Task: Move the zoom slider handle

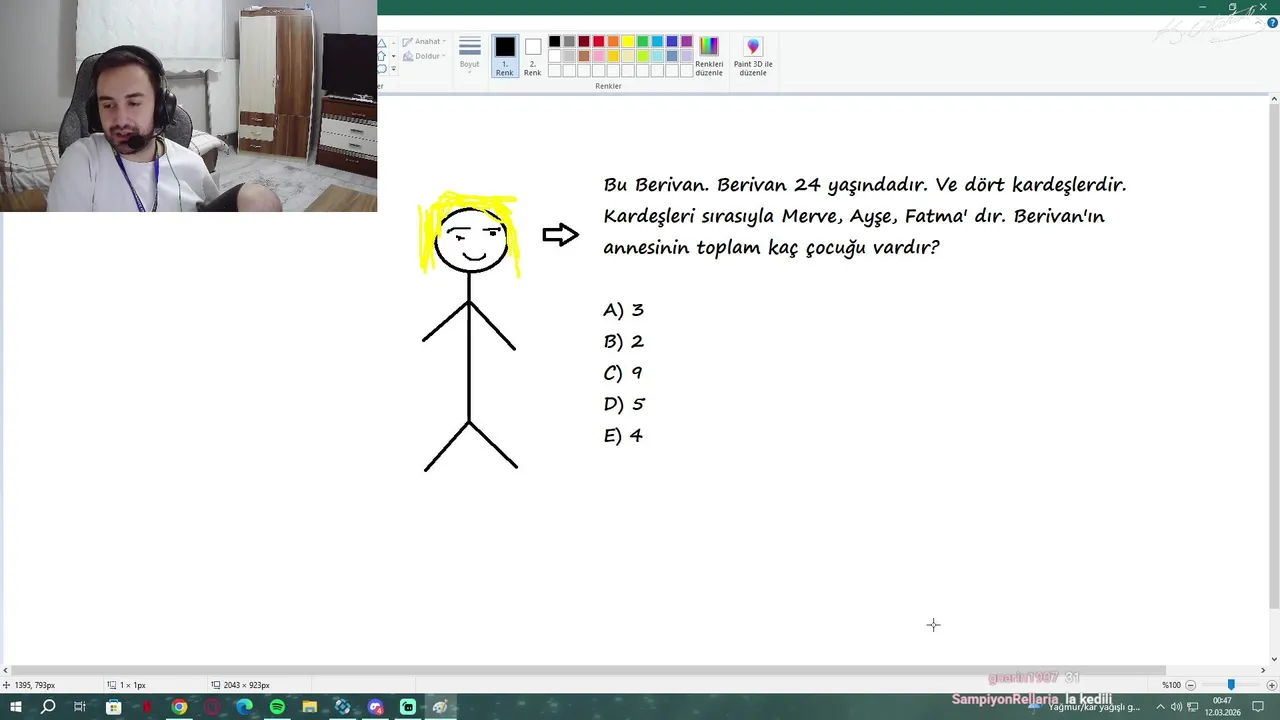Action: tap(1231, 685)
